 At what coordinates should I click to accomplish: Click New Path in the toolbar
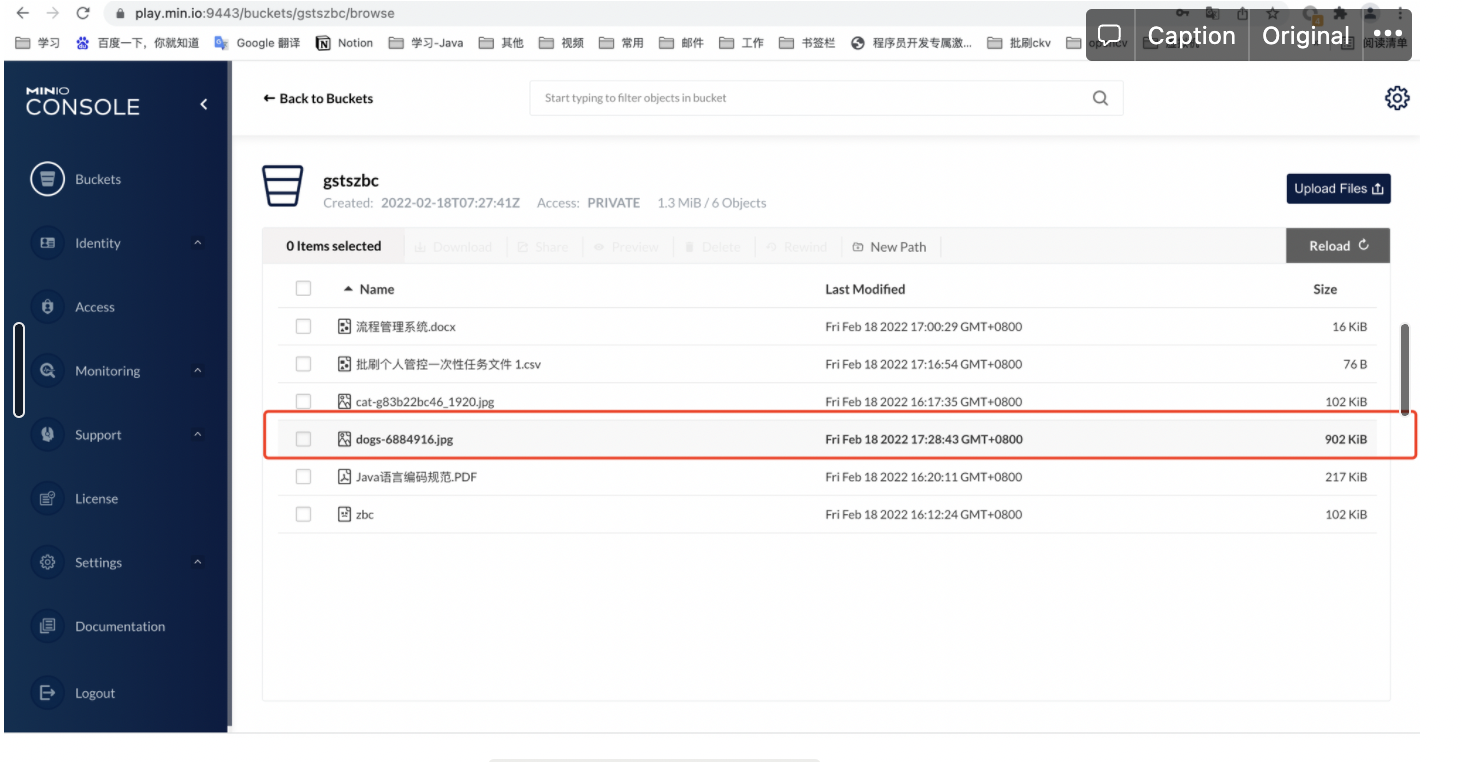[890, 247]
